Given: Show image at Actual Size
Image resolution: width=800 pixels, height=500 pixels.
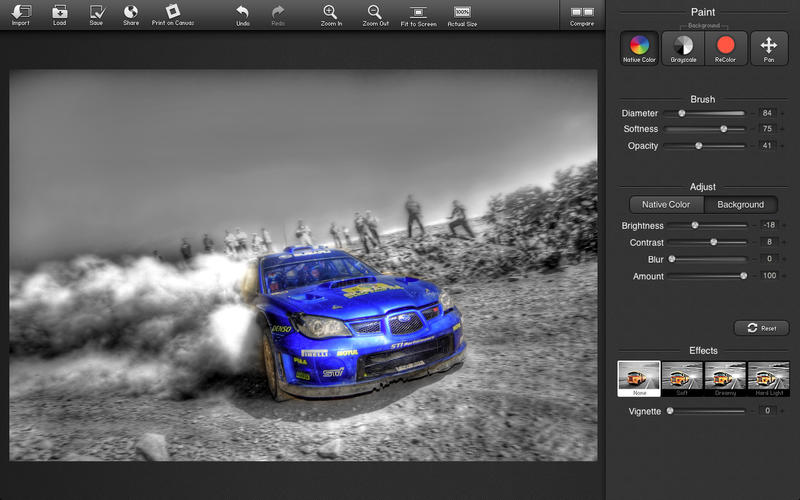Looking at the screenshot, I should pyautogui.click(x=462, y=16).
